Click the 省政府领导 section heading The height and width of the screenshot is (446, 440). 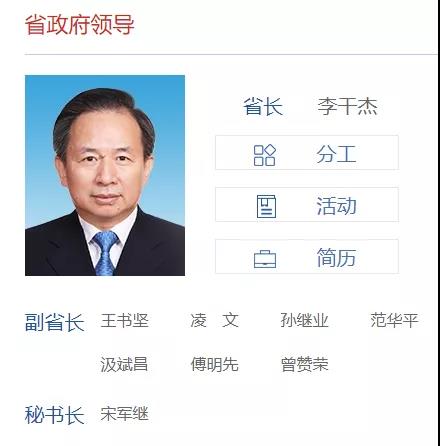click(80, 24)
